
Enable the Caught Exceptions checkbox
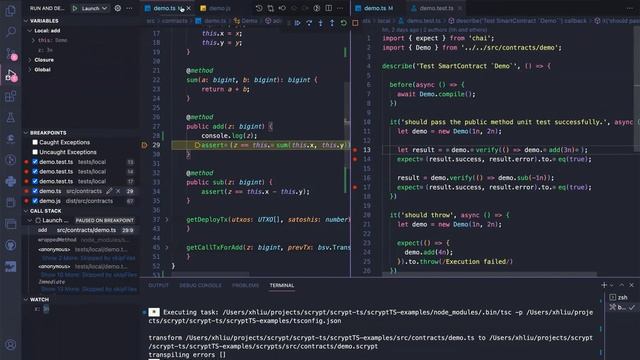35,142
